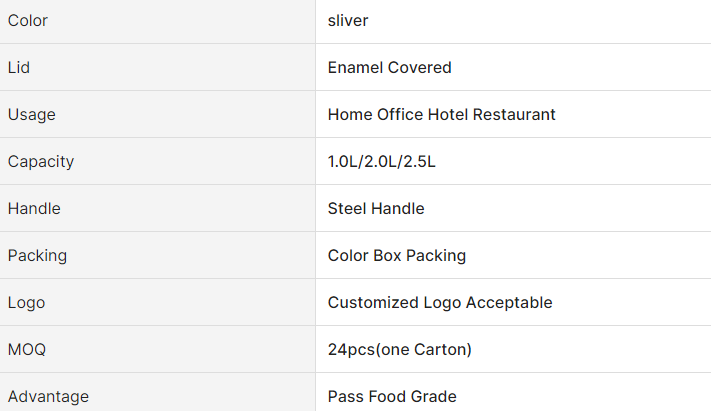Click the Capacity row label
This screenshot has width=711, height=411.
click(x=41, y=162)
